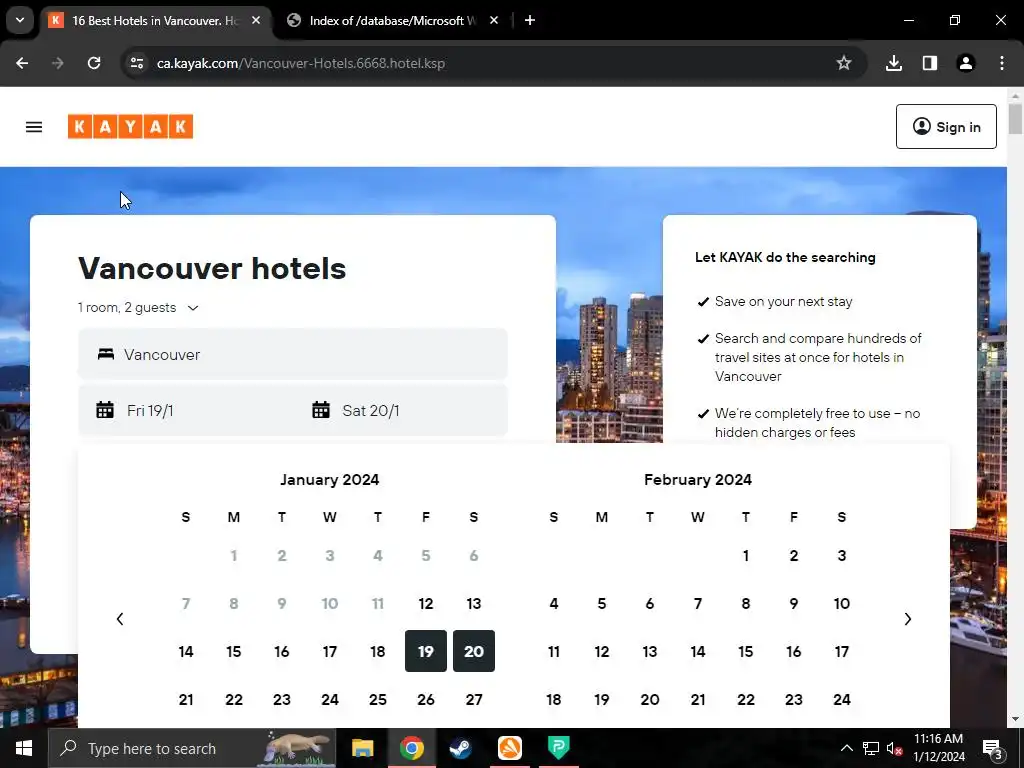1024x768 pixels.
Task: Select highlighted January 19
Action: [426, 651]
